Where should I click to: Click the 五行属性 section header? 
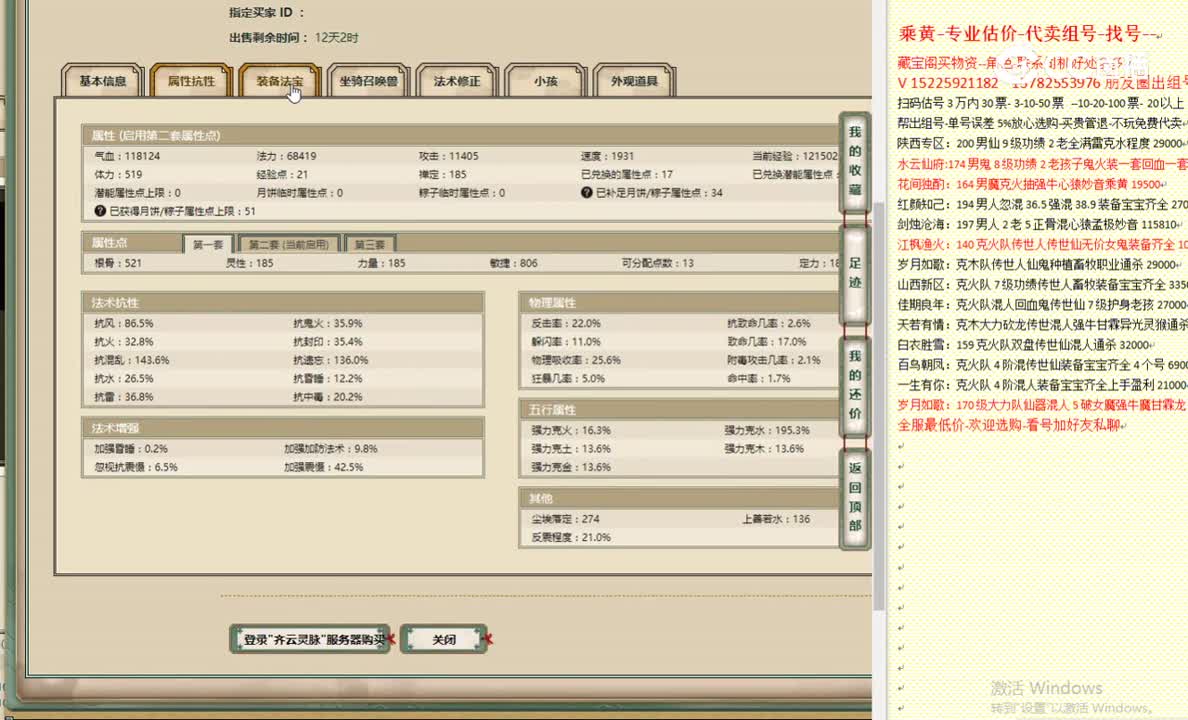(680, 410)
